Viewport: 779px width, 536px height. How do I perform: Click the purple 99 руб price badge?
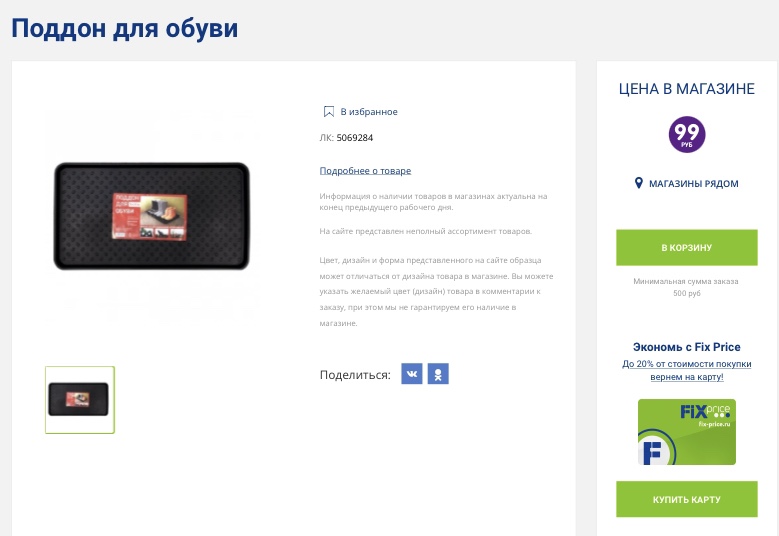687,135
